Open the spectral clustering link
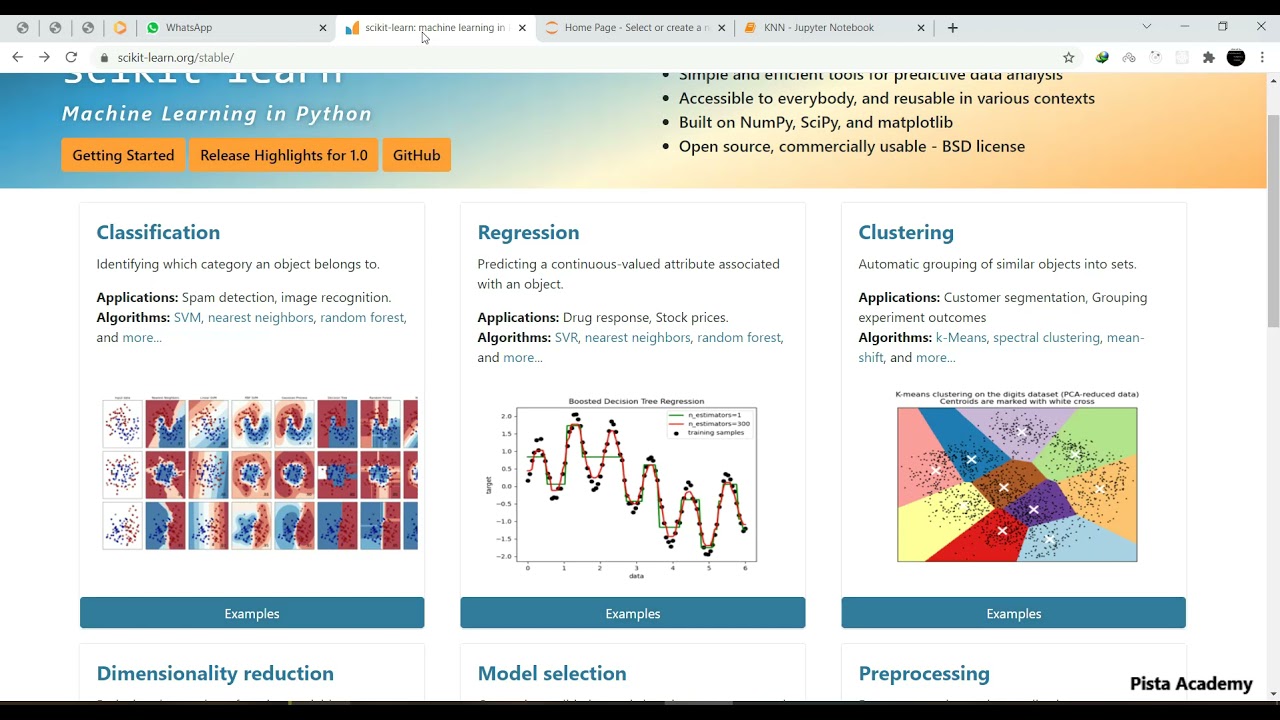The image size is (1280, 720). tap(1046, 337)
